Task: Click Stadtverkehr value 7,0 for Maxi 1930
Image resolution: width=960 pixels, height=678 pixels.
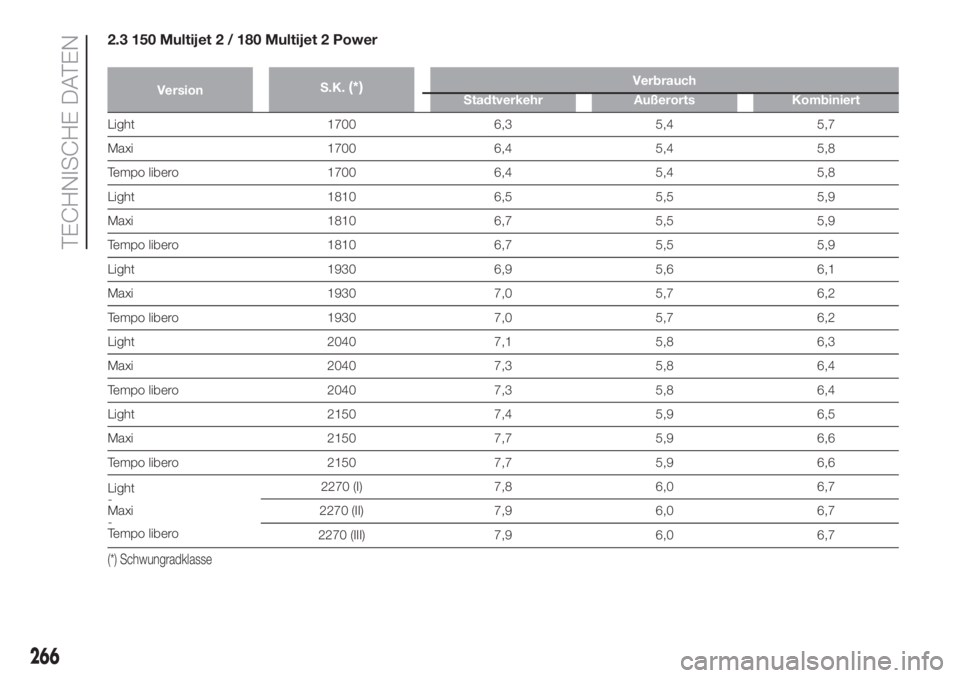Action: click(503, 293)
